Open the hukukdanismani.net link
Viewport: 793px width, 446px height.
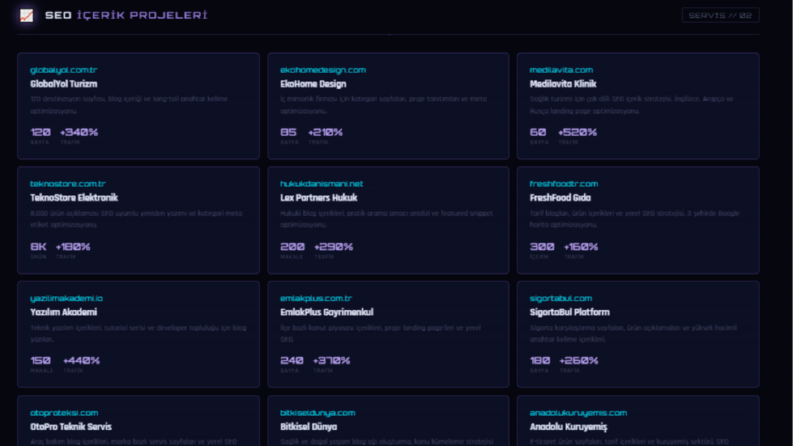(x=321, y=184)
